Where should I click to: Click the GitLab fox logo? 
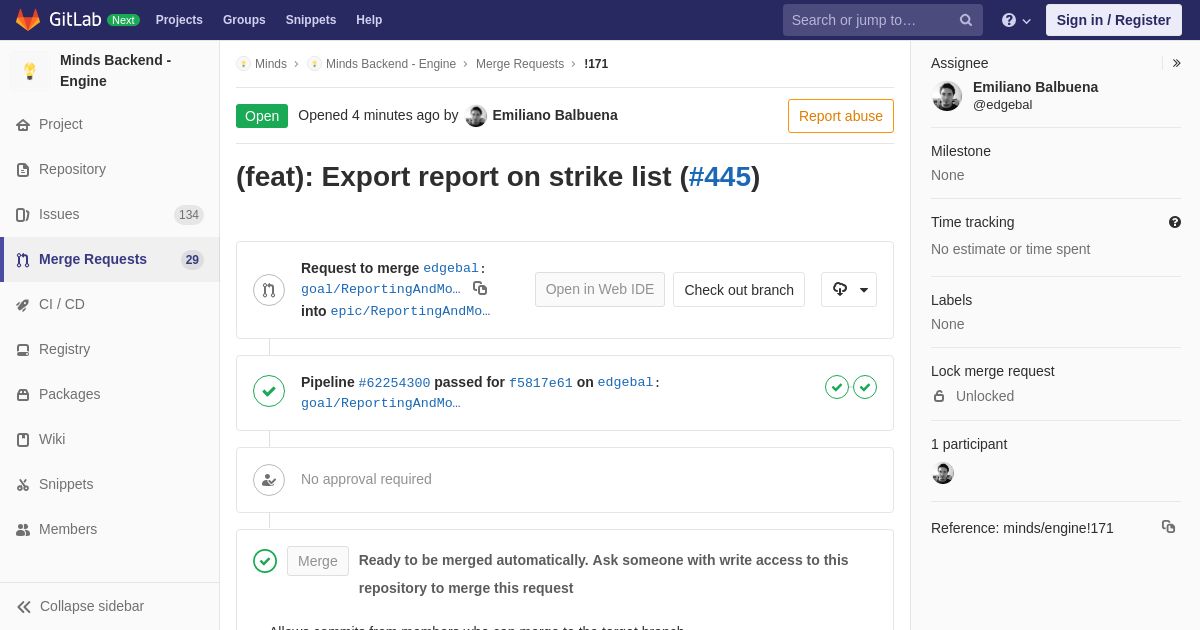pyautogui.click(x=28, y=20)
